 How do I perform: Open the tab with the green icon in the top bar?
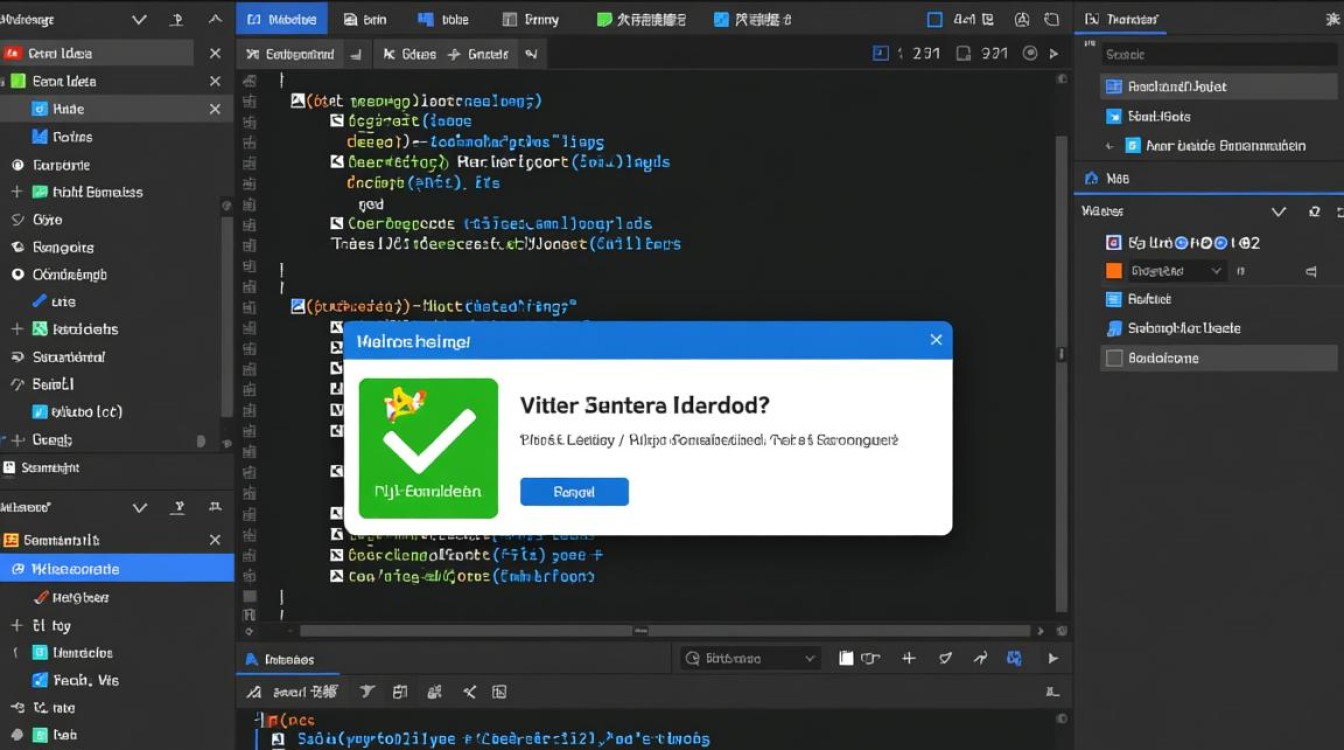641,19
